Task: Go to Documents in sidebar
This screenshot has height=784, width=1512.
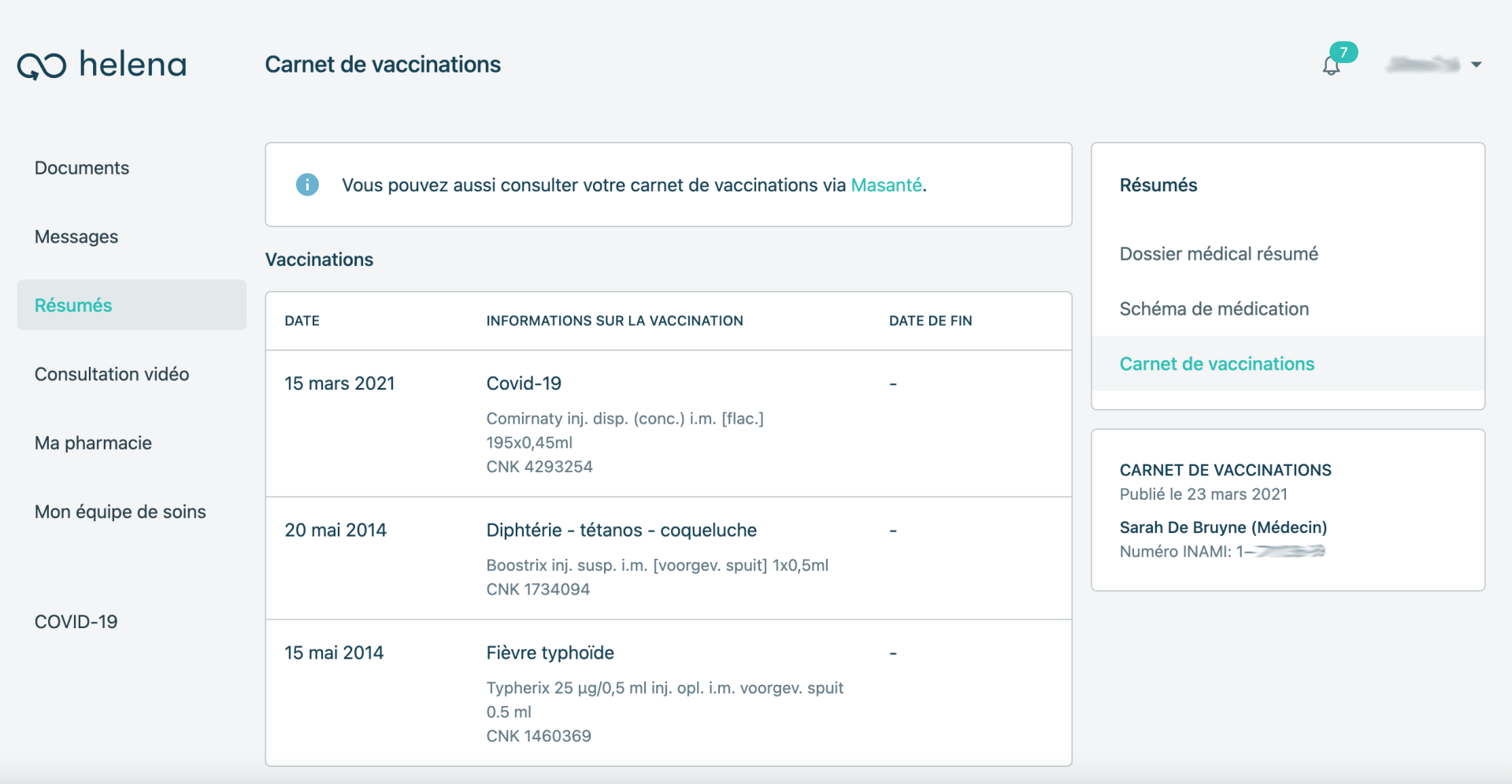Action: point(82,168)
